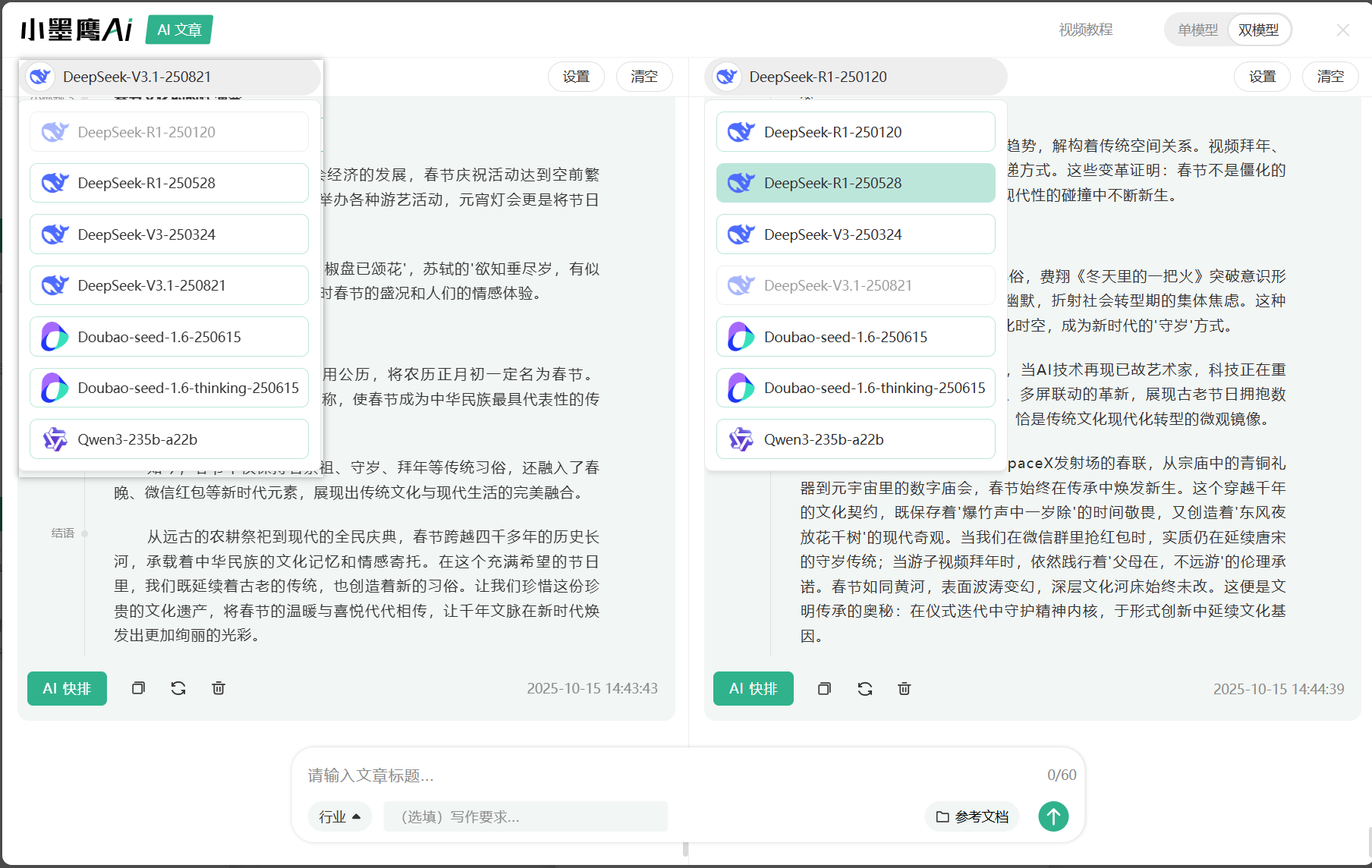Click the copy icon in left panel
The width and height of the screenshot is (1372, 868).
pos(138,688)
